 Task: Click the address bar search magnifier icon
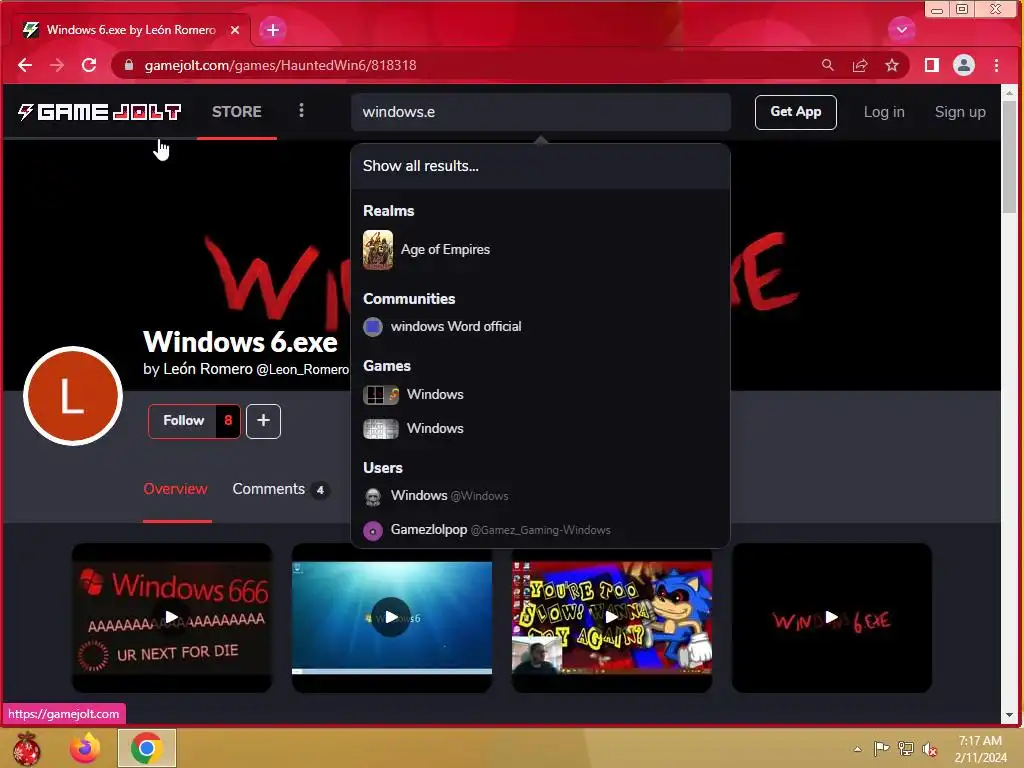pos(827,65)
